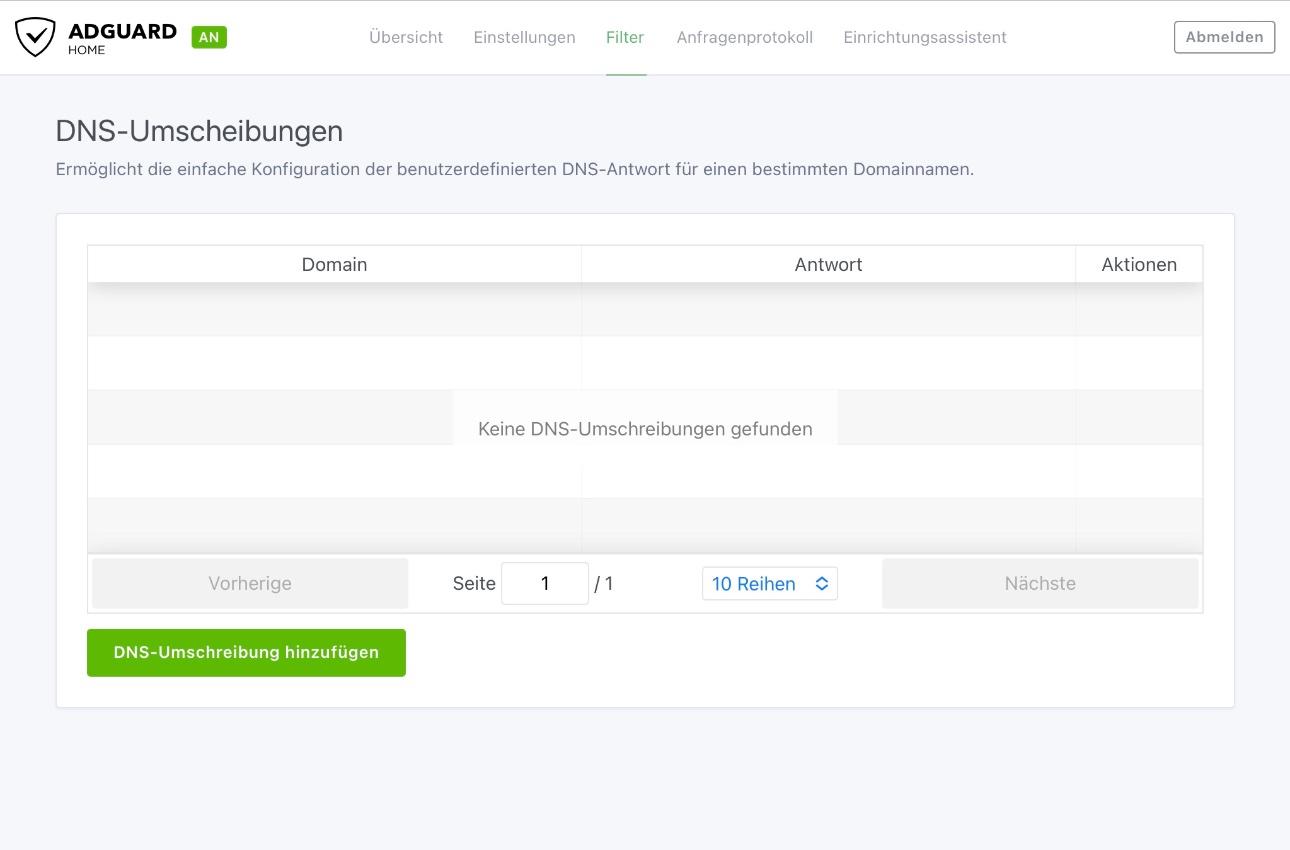This screenshot has height=850, width=1290.
Task: Open the Filter menu
Action: [625, 37]
